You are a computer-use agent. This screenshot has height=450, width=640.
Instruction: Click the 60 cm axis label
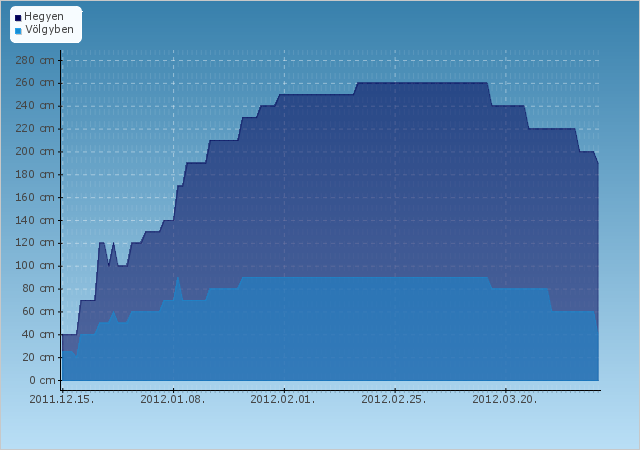click(38, 312)
